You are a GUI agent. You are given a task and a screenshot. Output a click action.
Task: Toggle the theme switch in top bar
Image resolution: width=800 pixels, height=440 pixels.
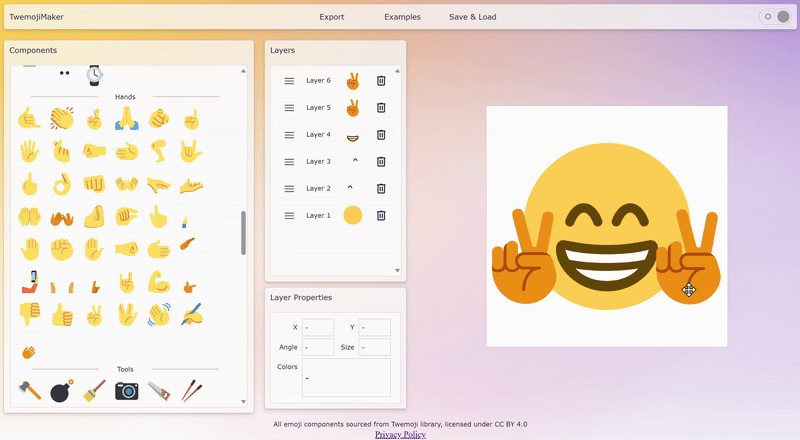click(x=775, y=16)
